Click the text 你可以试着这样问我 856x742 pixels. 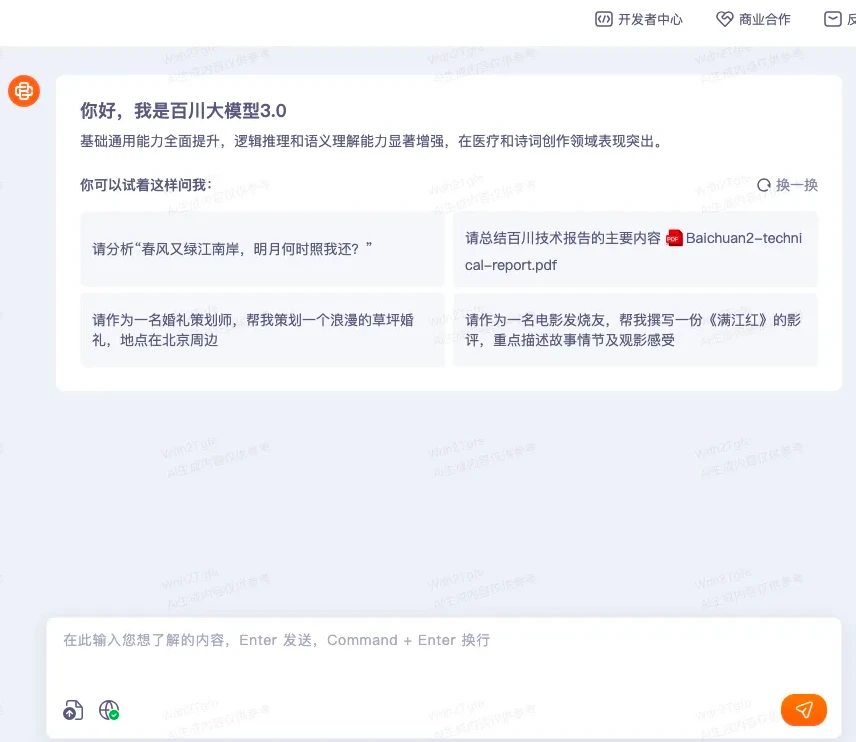(146, 185)
